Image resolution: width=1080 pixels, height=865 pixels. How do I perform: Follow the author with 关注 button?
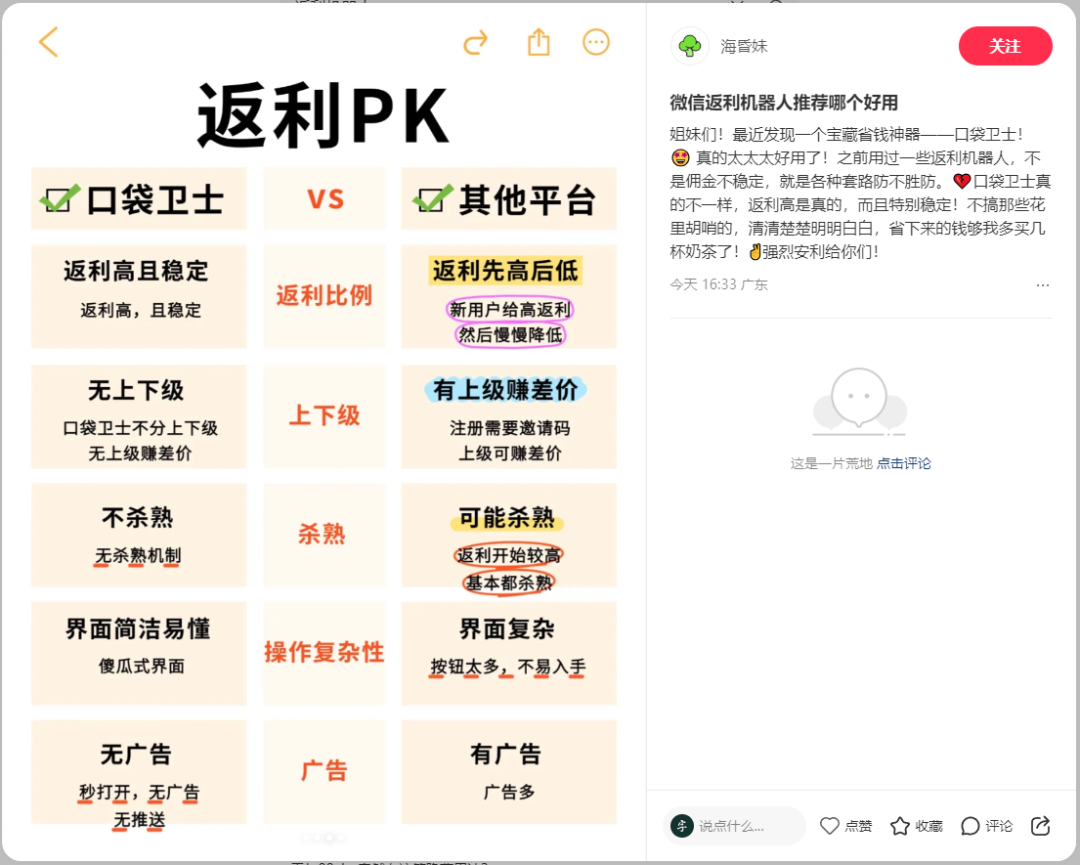coord(1005,46)
